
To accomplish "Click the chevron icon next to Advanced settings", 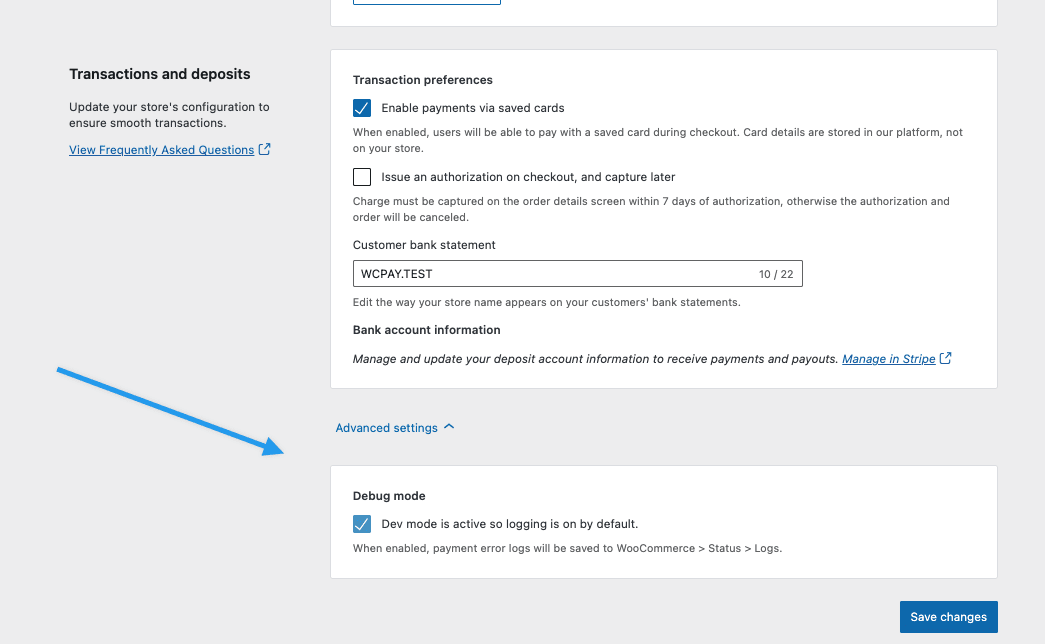I will click(x=449, y=427).
